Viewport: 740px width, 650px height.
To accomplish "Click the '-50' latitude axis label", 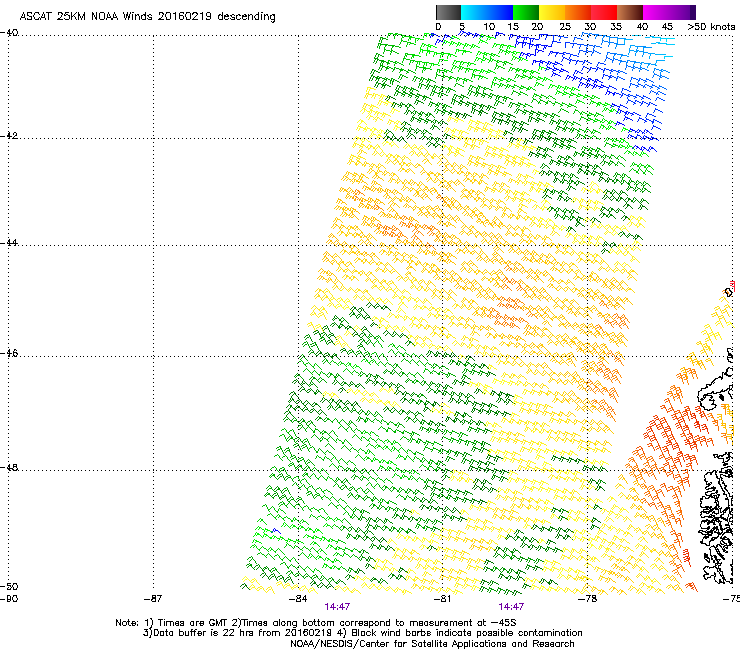I will (9, 586).
